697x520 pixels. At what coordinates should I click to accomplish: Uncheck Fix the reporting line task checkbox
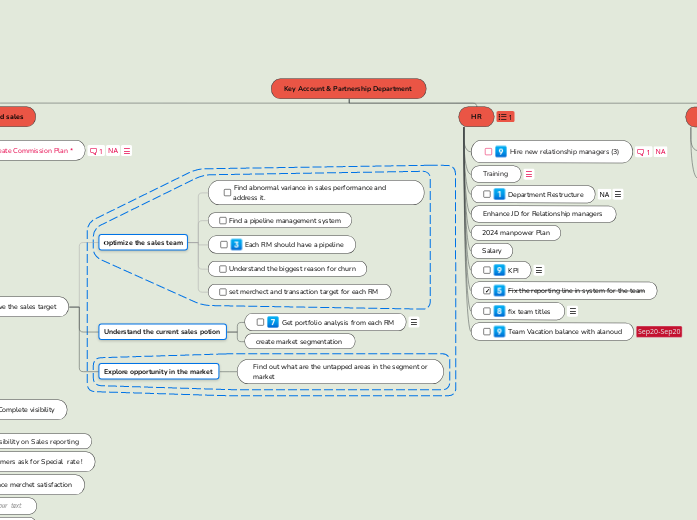point(487,290)
